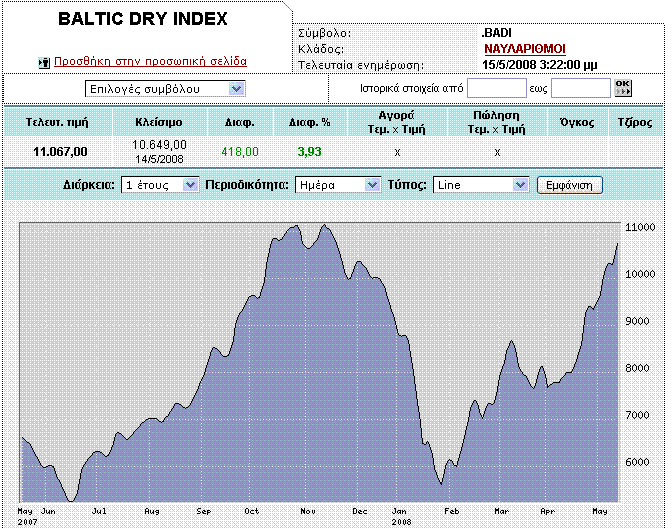Click the icon beside the personal page link
Viewport: 666px width, 528px height.
click(x=43, y=62)
